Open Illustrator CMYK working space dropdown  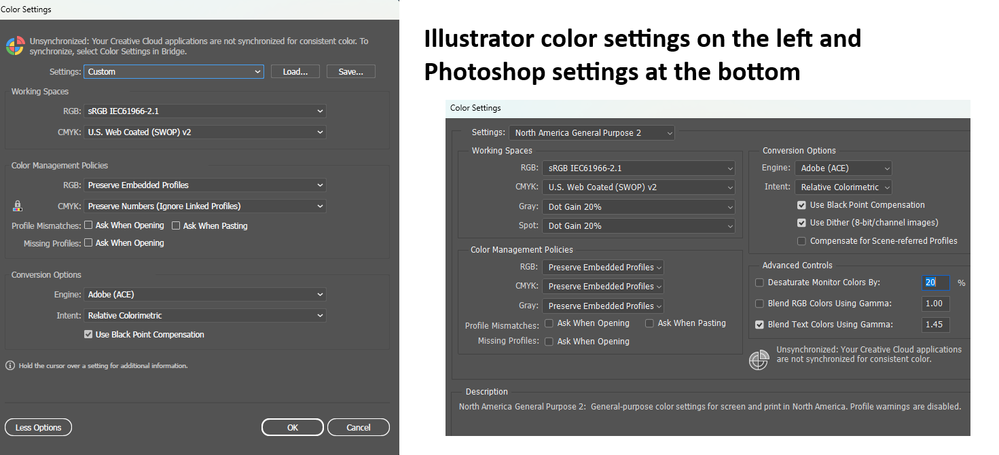205,132
